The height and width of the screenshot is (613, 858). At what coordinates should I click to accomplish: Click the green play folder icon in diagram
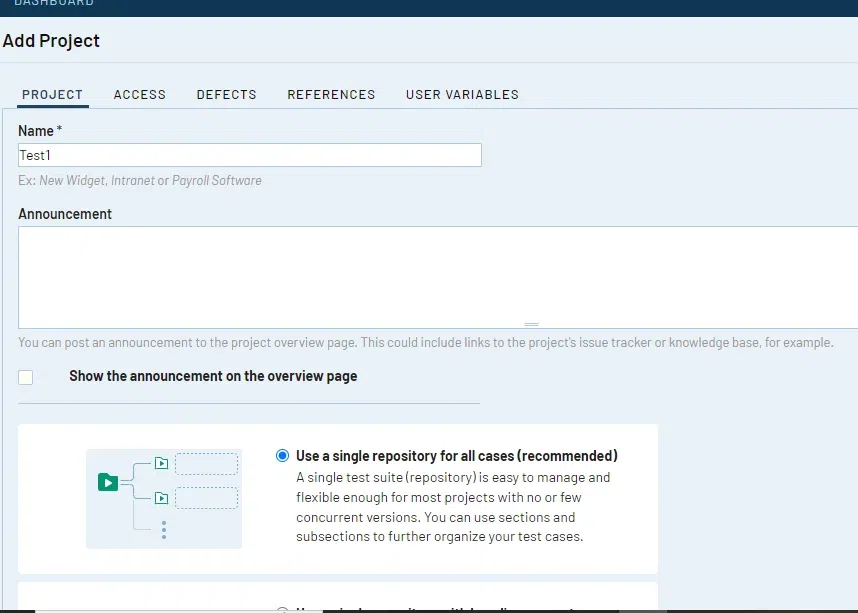(108, 482)
